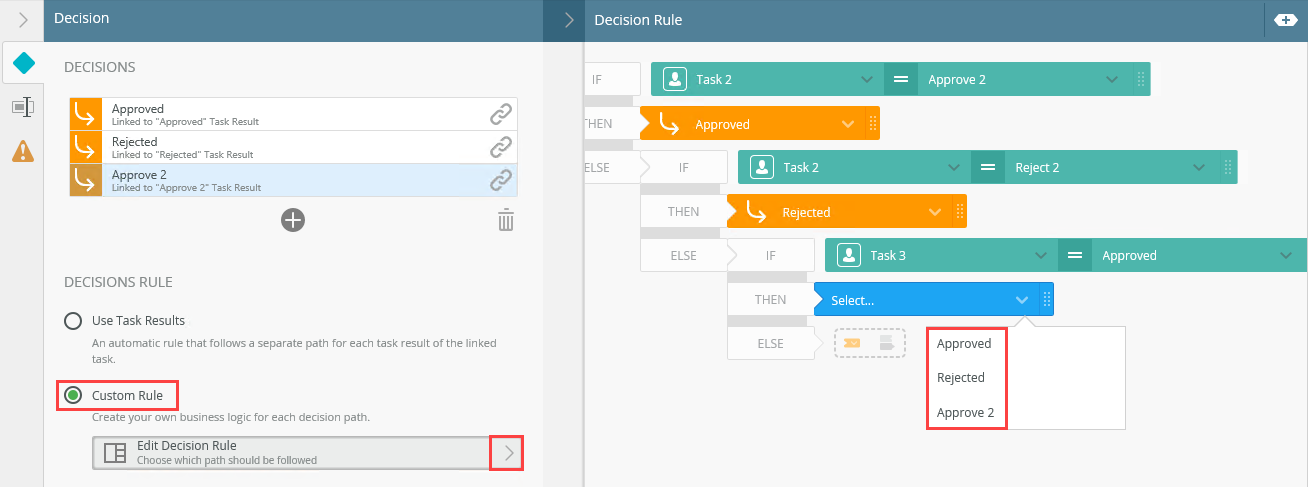Click the orange decision placeholder in last ELSE
The width and height of the screenshot is (1308, 487).
click(x=853, y=343)
